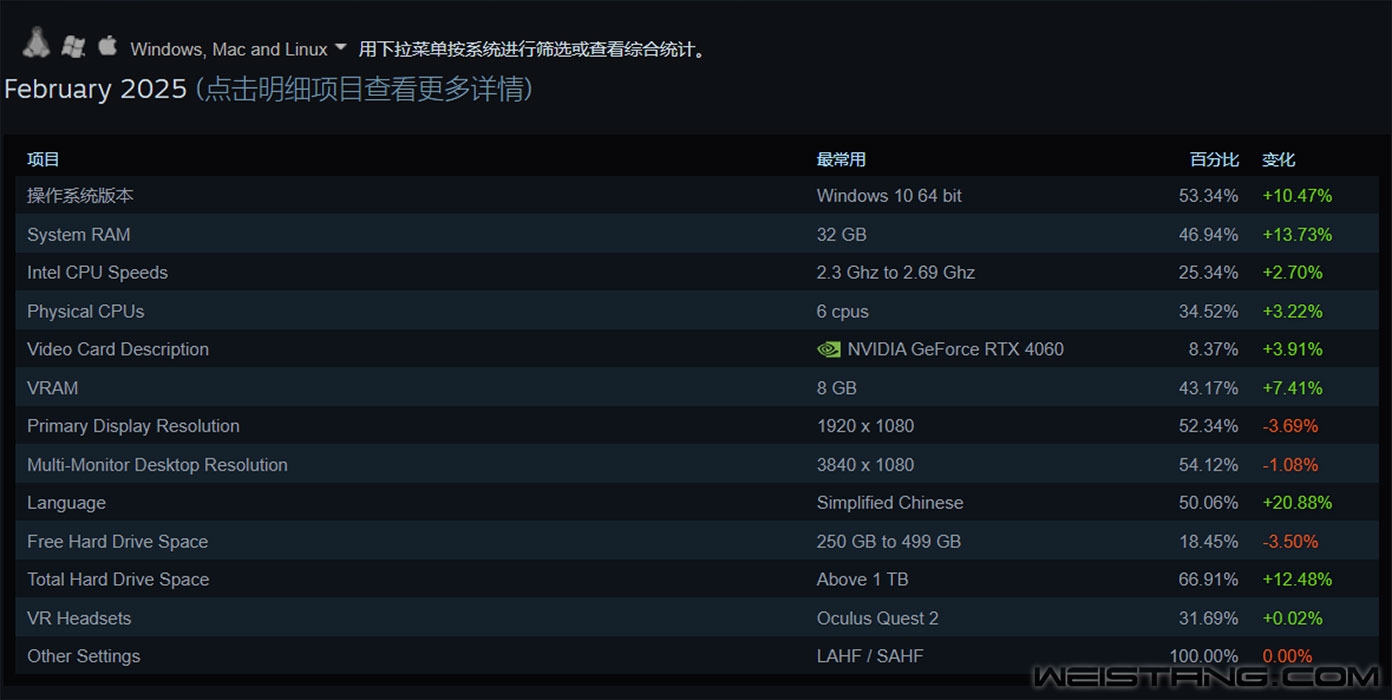
Task: Show VR Headsets breakdown
Action: pos(697,618)
